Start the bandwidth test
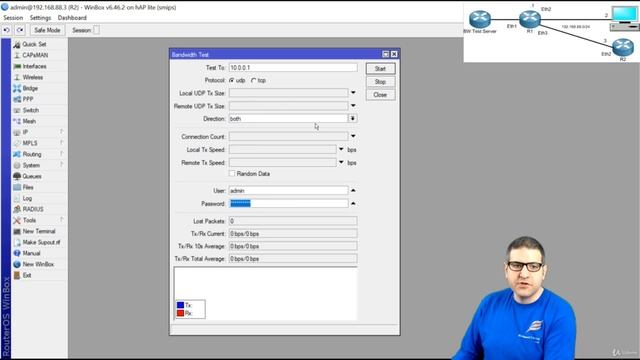This screenshot has width=640, height=360. pyautogui.click(x=380, y=69)
